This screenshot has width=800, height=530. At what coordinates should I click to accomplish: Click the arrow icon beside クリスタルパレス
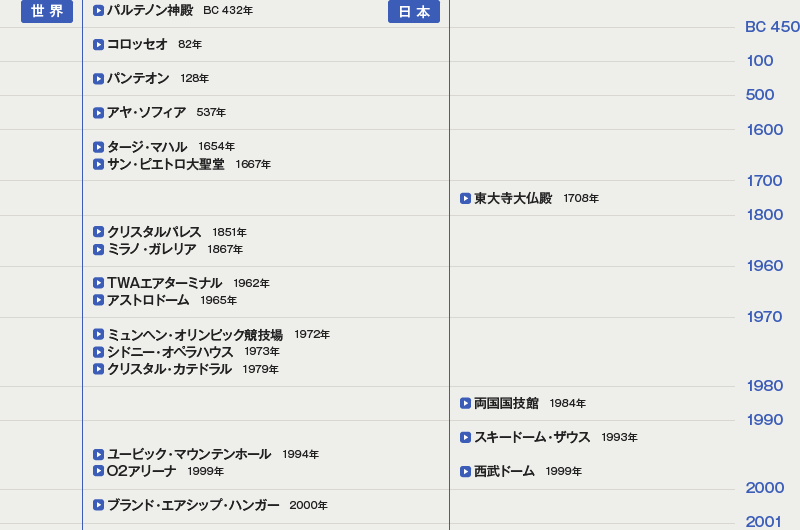(x=98, y=232)
